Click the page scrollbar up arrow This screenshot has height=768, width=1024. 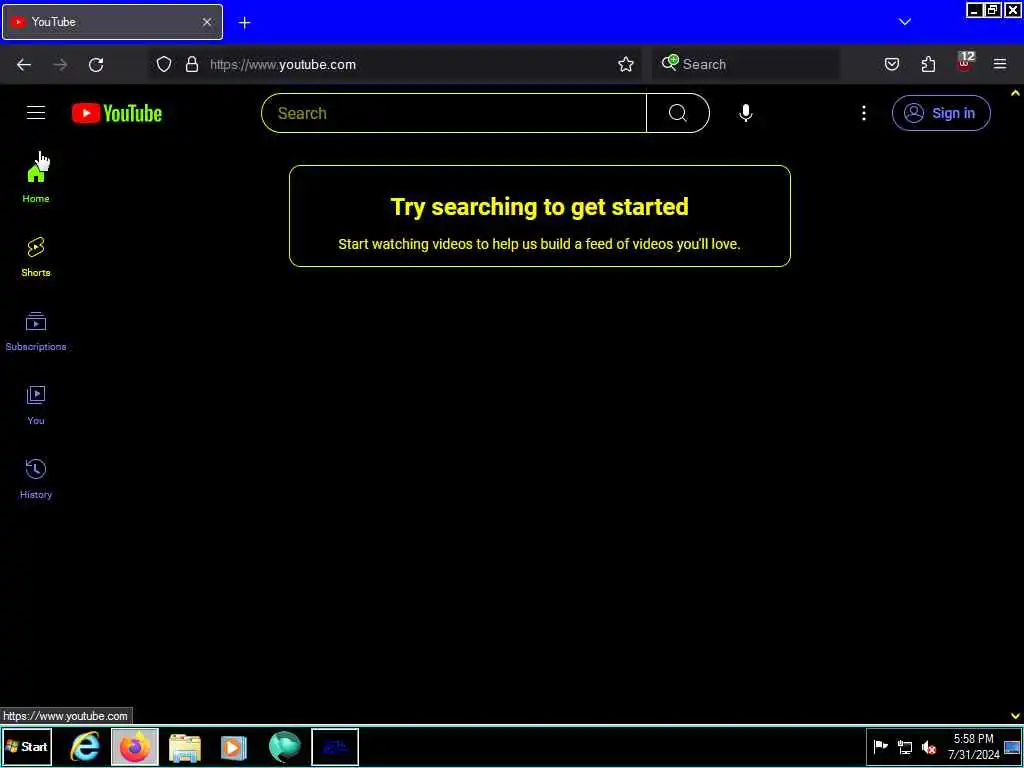[x=1015, y=93]
